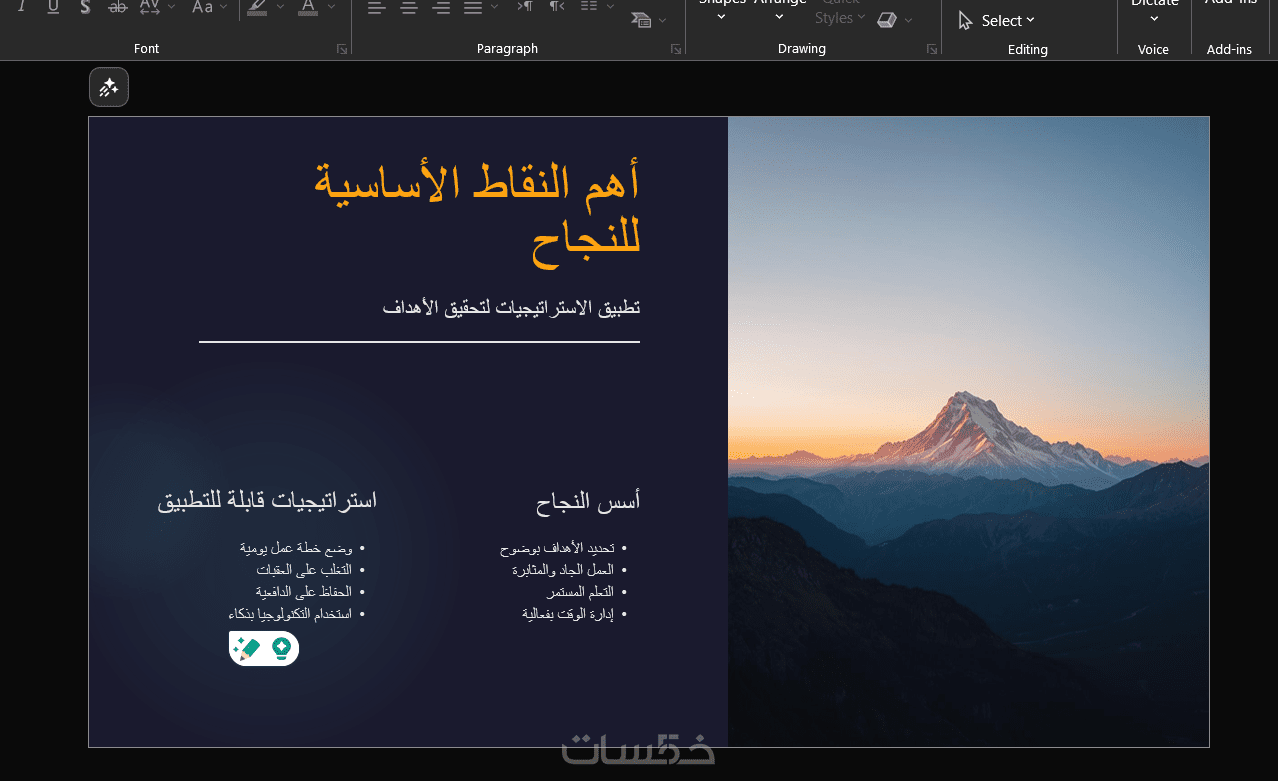Select heading 'استراتيجيات قابلة للتطبيق'
1278x781 pixels.
[267, 500]
